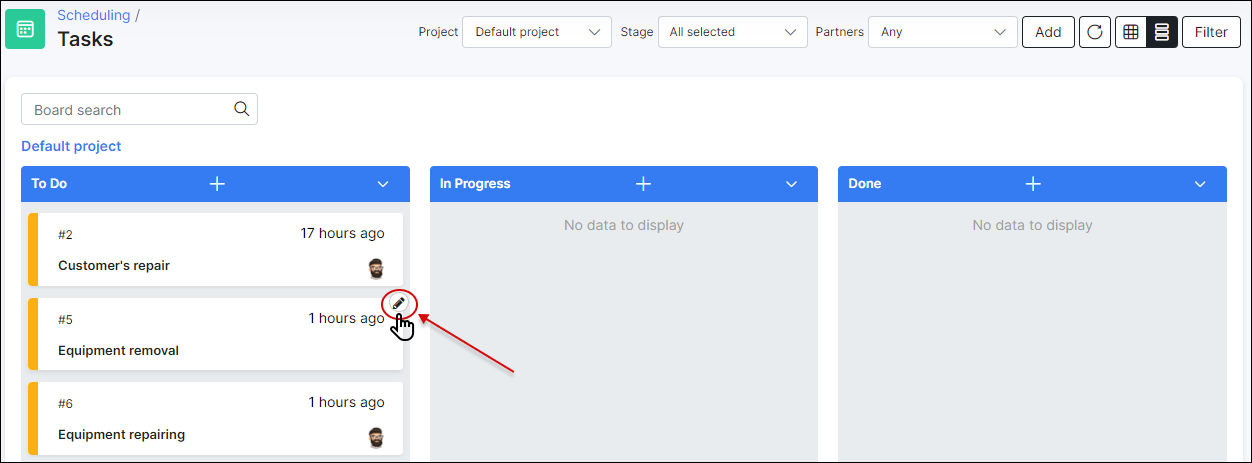Screen dimensions: 1252x463
Task: Add a task with Done plus icon
Action: click(1034, 184)
